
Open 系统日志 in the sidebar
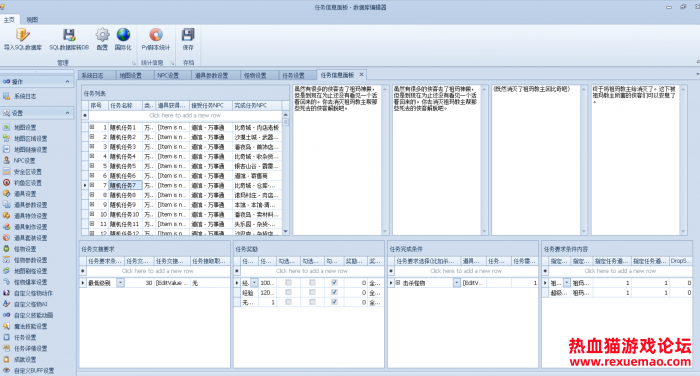[25, 96]
